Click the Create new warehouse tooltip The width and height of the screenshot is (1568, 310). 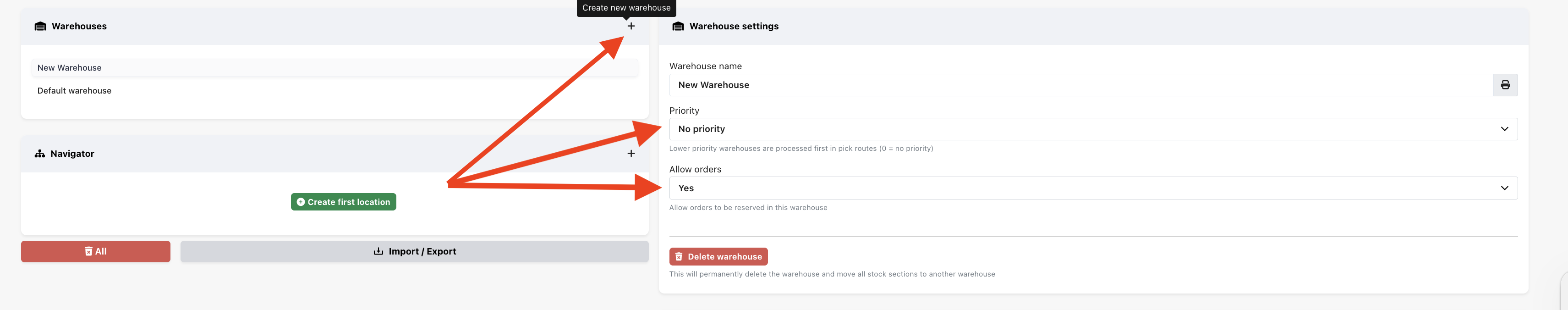click(626, 8)
